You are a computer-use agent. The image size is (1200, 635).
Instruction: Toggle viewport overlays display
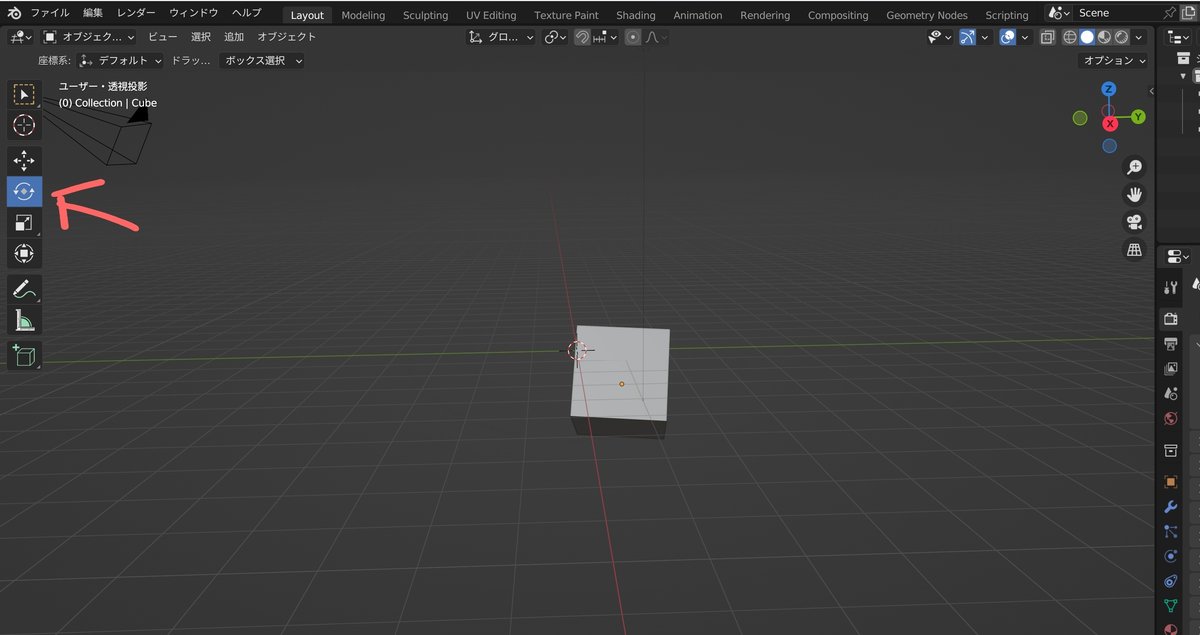coord(1008,37)
